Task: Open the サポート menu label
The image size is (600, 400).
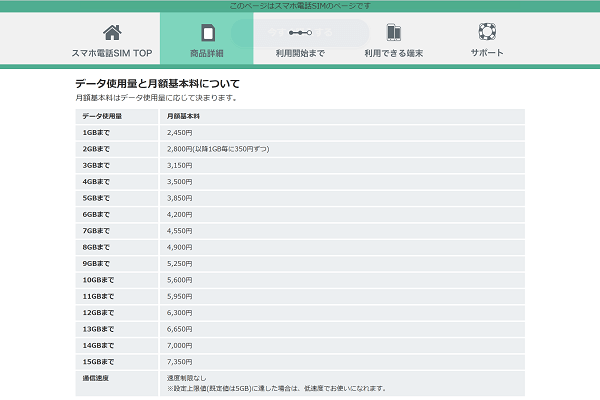Action: (487, 53)
